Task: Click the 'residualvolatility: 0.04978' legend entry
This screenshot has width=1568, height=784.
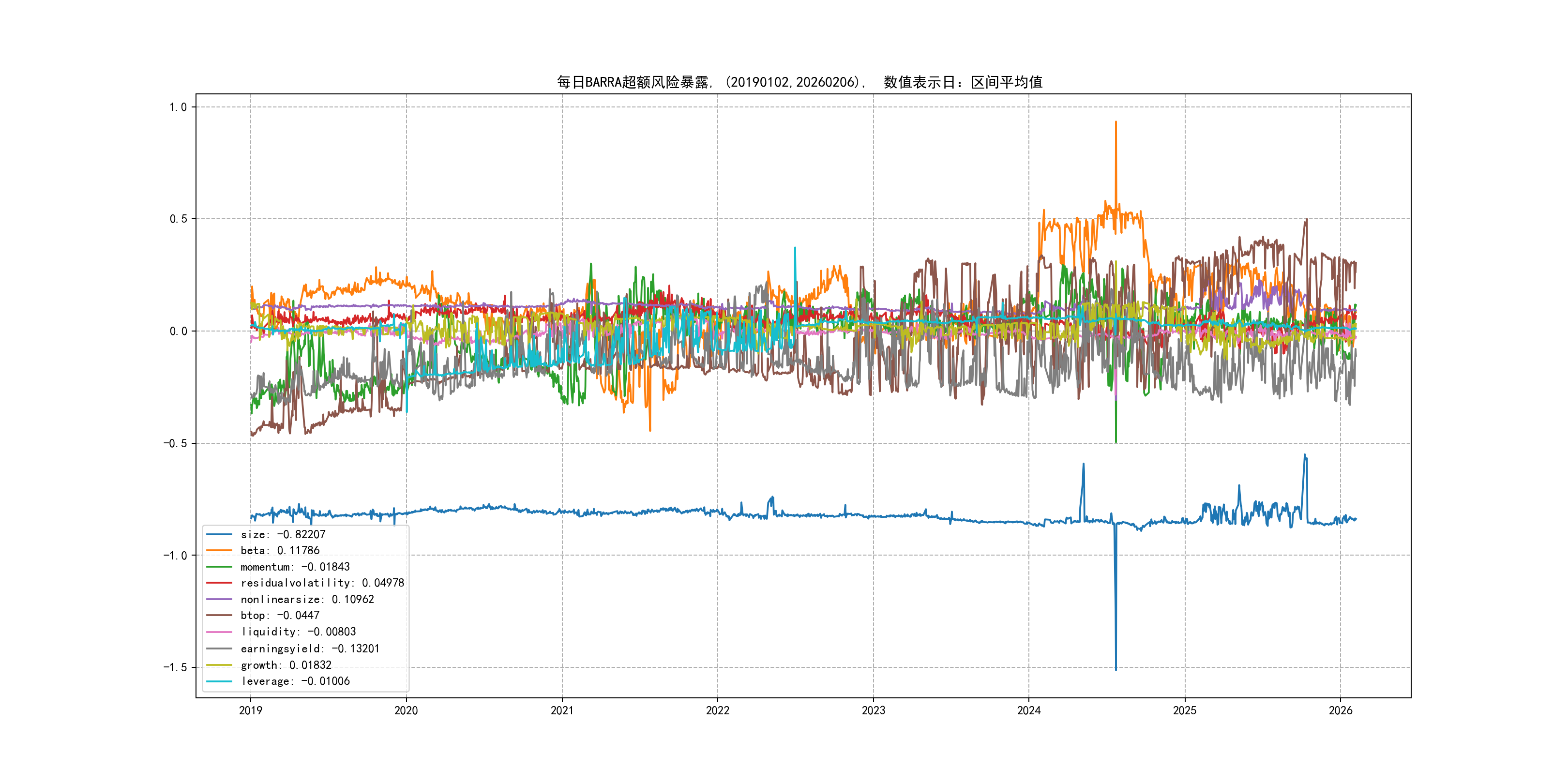Action: pos(322,583)
